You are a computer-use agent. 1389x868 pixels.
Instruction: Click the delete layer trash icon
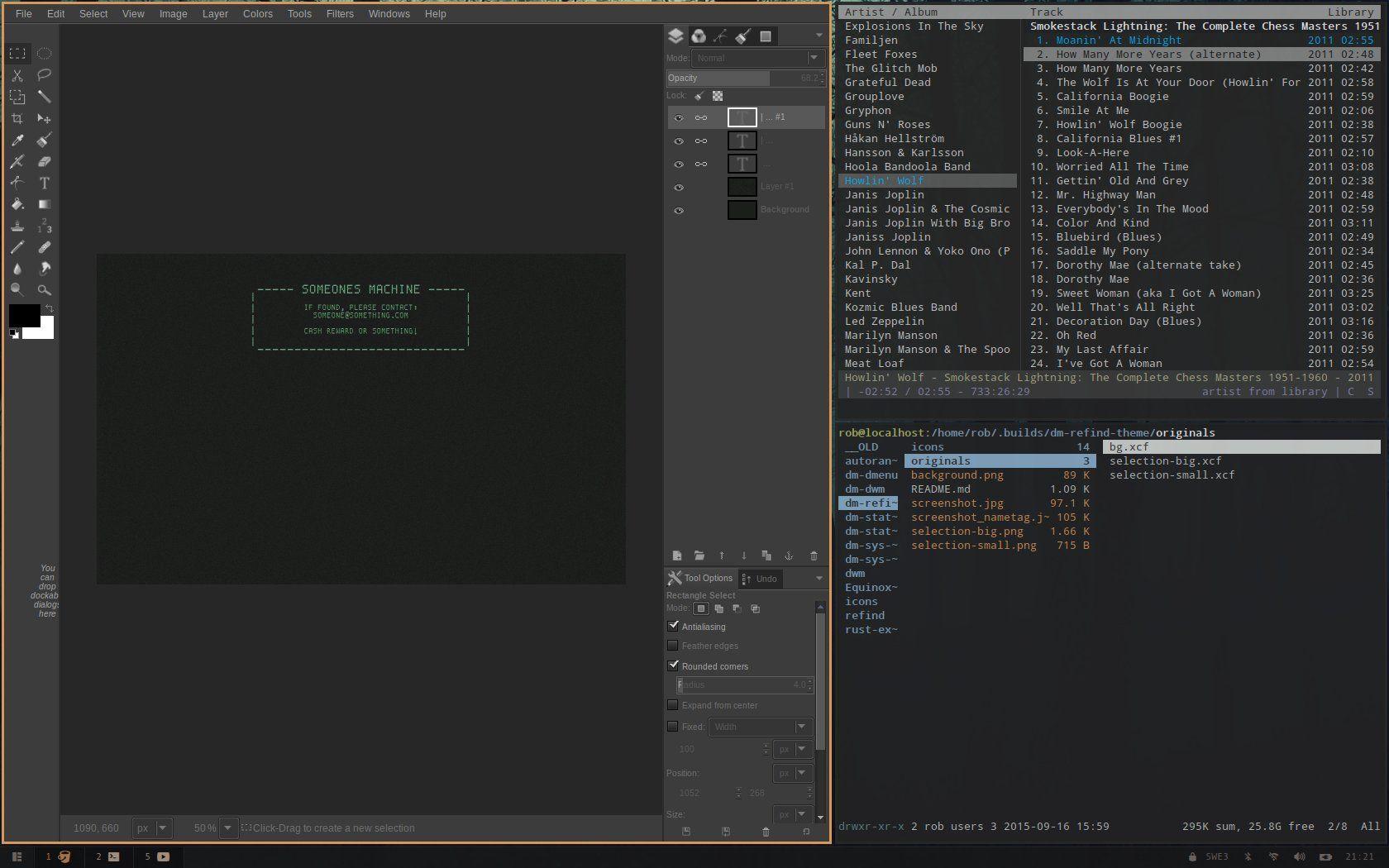pyautogui.click(x=814, y=556)
